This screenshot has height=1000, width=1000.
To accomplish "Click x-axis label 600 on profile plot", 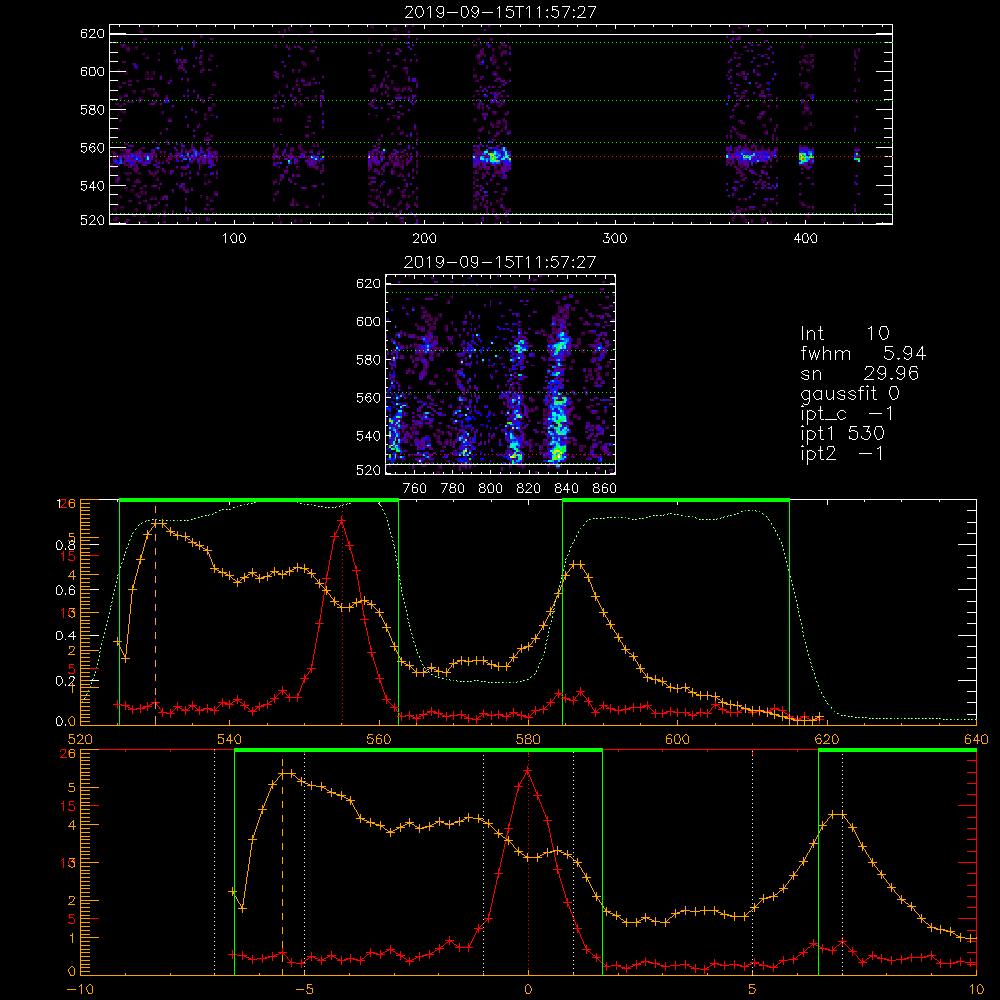I will point(677,740).
